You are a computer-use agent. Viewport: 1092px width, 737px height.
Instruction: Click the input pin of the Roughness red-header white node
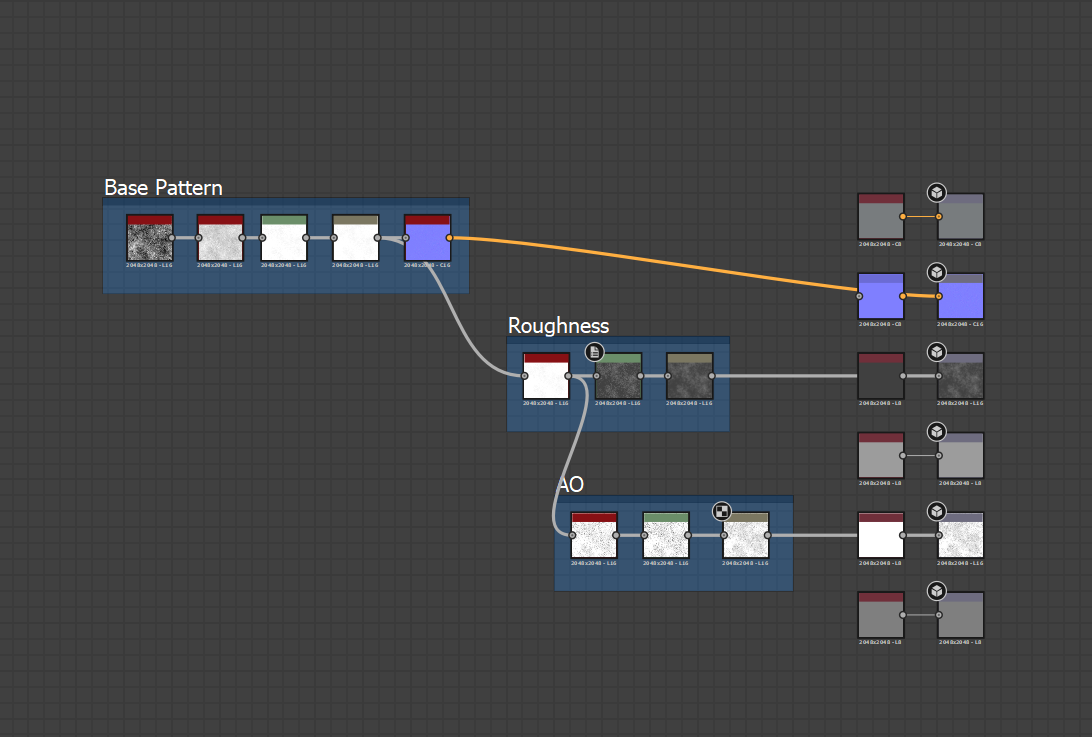524,375
